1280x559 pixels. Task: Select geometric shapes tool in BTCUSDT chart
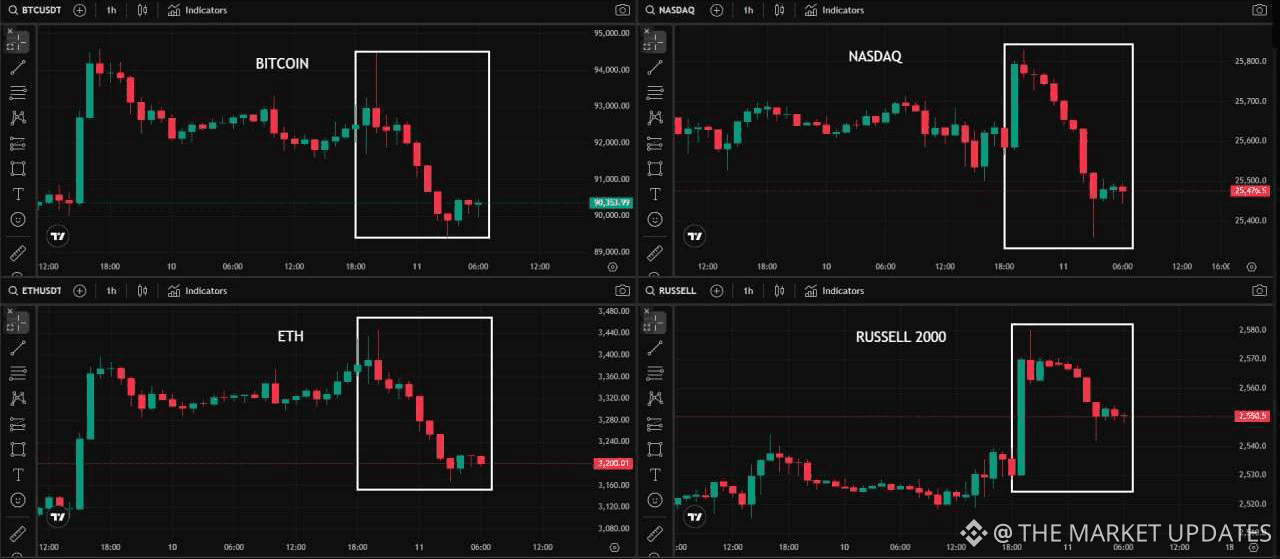pos(18,169)
